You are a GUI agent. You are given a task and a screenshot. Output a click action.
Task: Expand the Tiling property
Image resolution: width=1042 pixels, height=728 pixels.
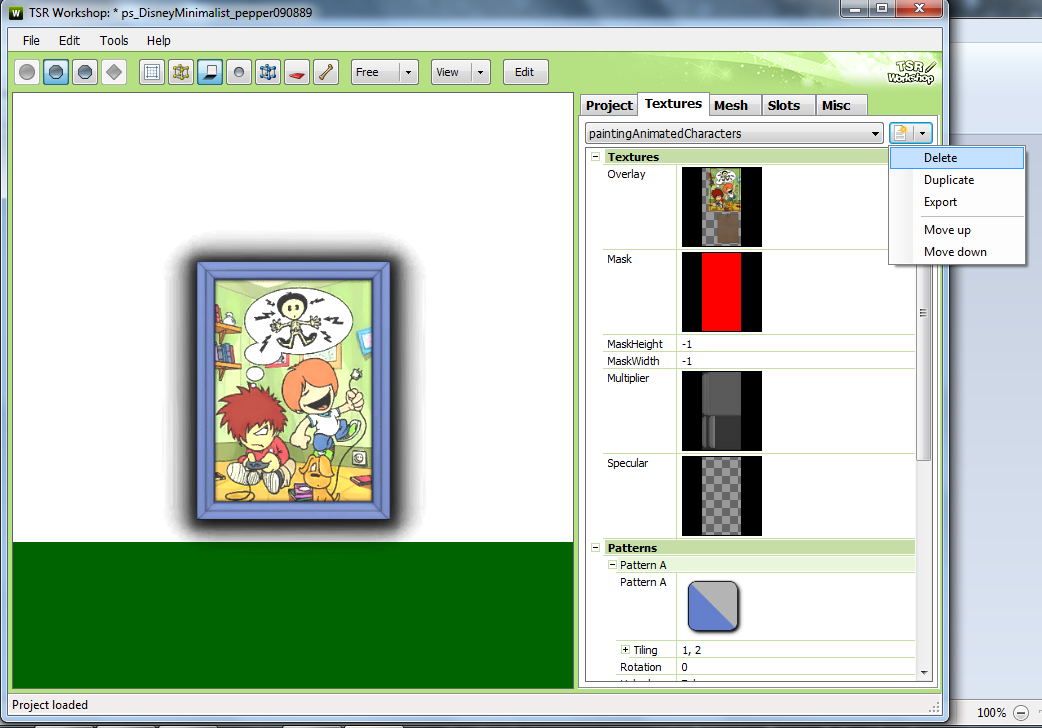pos(625,650)
